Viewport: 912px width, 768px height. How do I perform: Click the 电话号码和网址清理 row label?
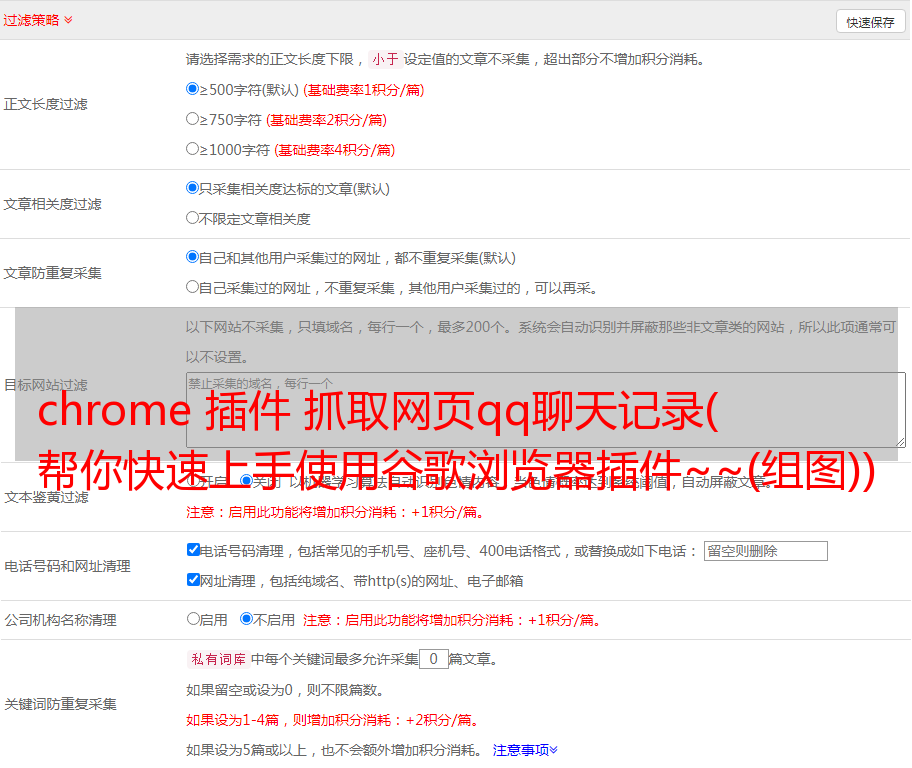pyautogui.click(x=67, y=566)
